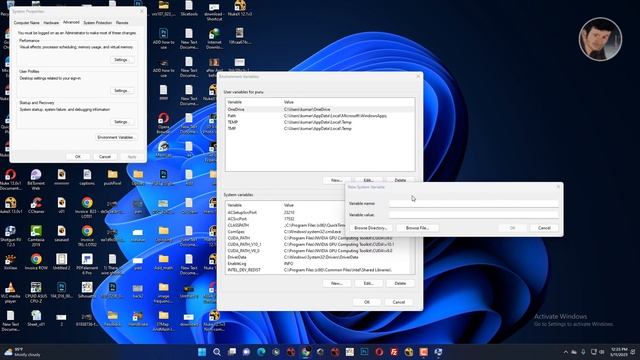
Task: Select the CUDA_PATH_V10_1 system variable row
Action: [318, 244]
